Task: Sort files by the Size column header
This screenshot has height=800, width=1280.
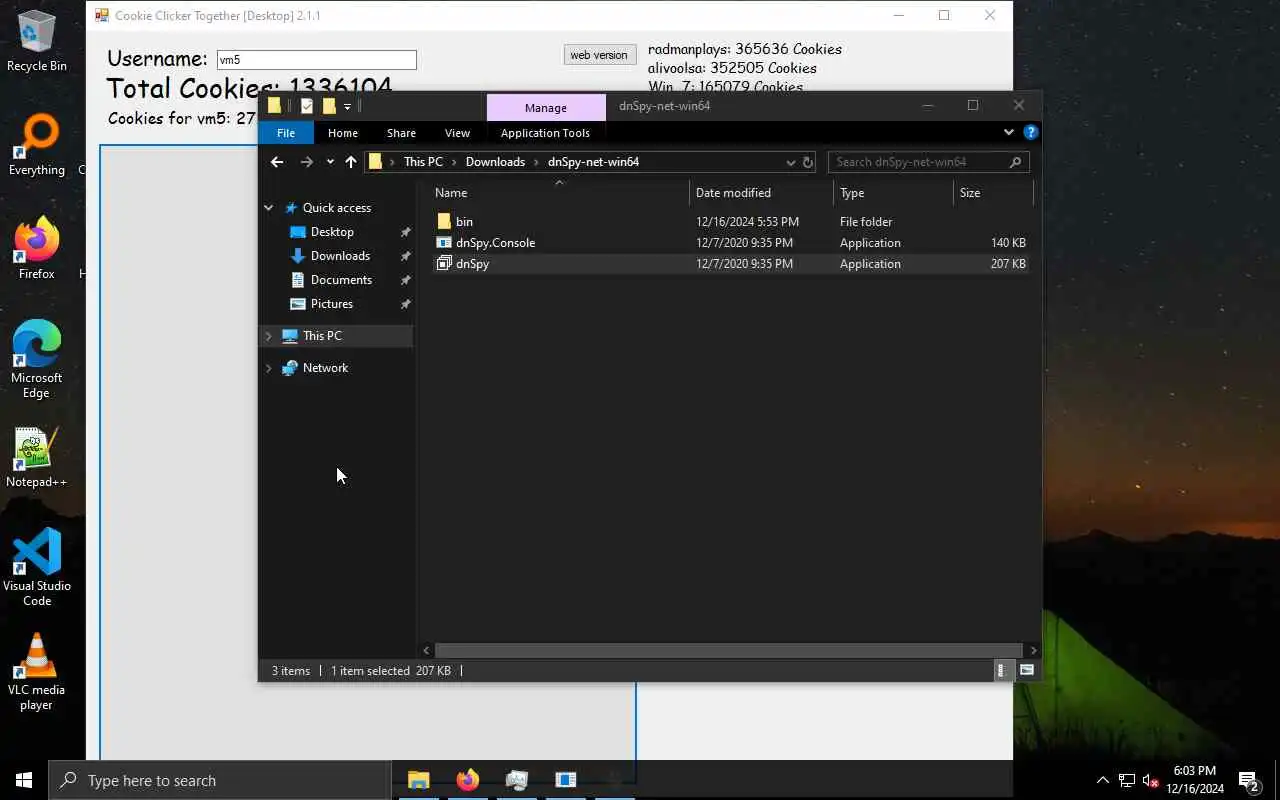Action: click(992, 193)
